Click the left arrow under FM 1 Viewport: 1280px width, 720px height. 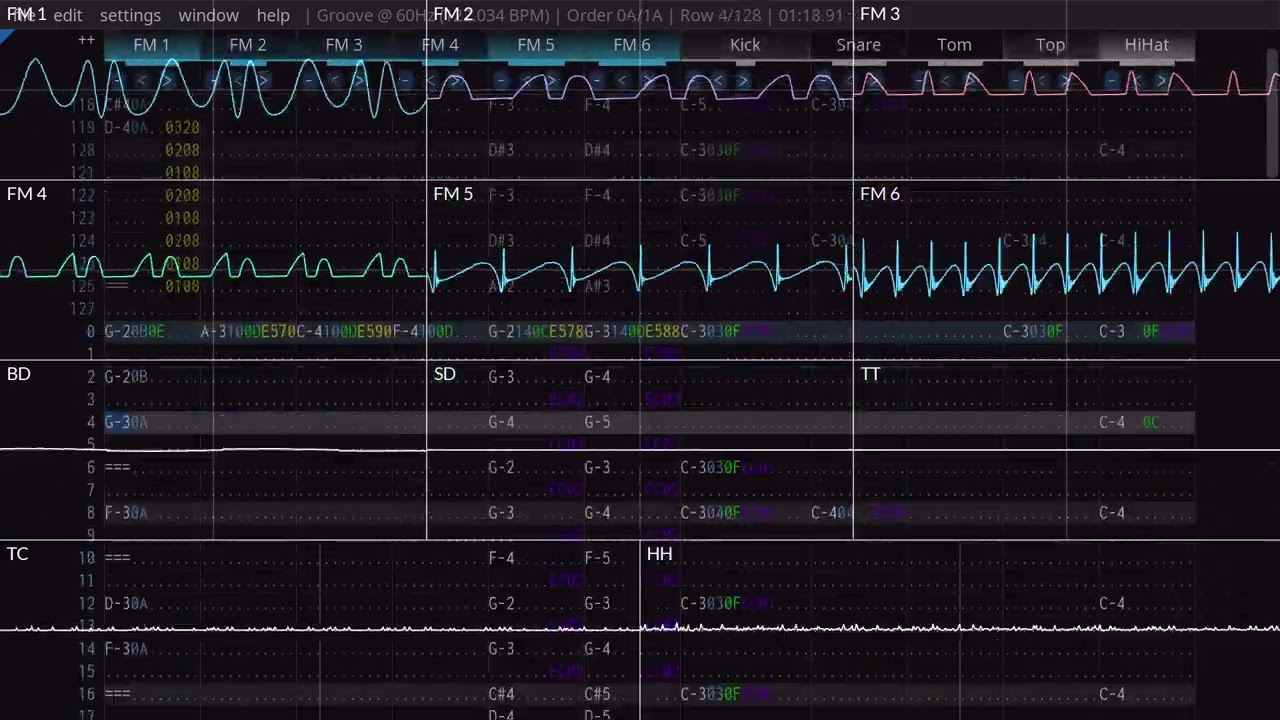pos(142,80)
